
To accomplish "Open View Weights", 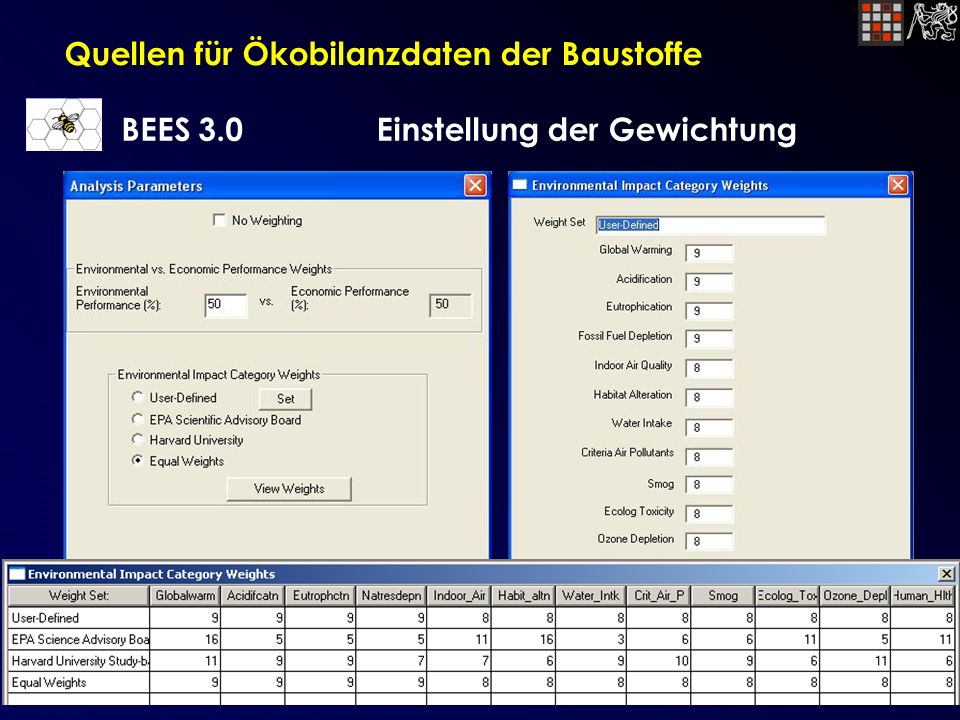I will (x=289, y=489).
